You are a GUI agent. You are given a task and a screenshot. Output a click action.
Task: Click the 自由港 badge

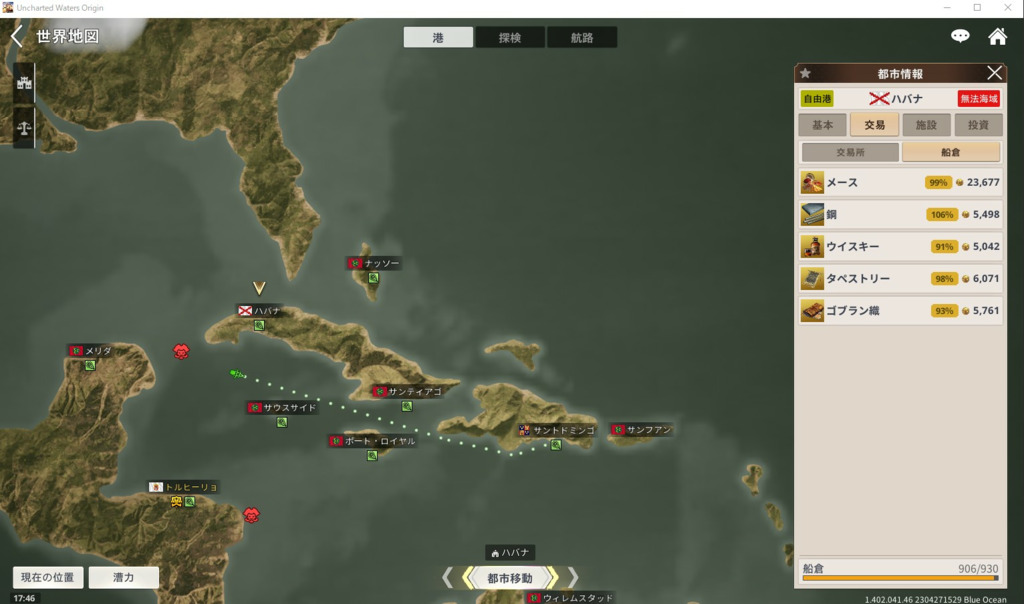pyautogui.click(x=817, y=99)
